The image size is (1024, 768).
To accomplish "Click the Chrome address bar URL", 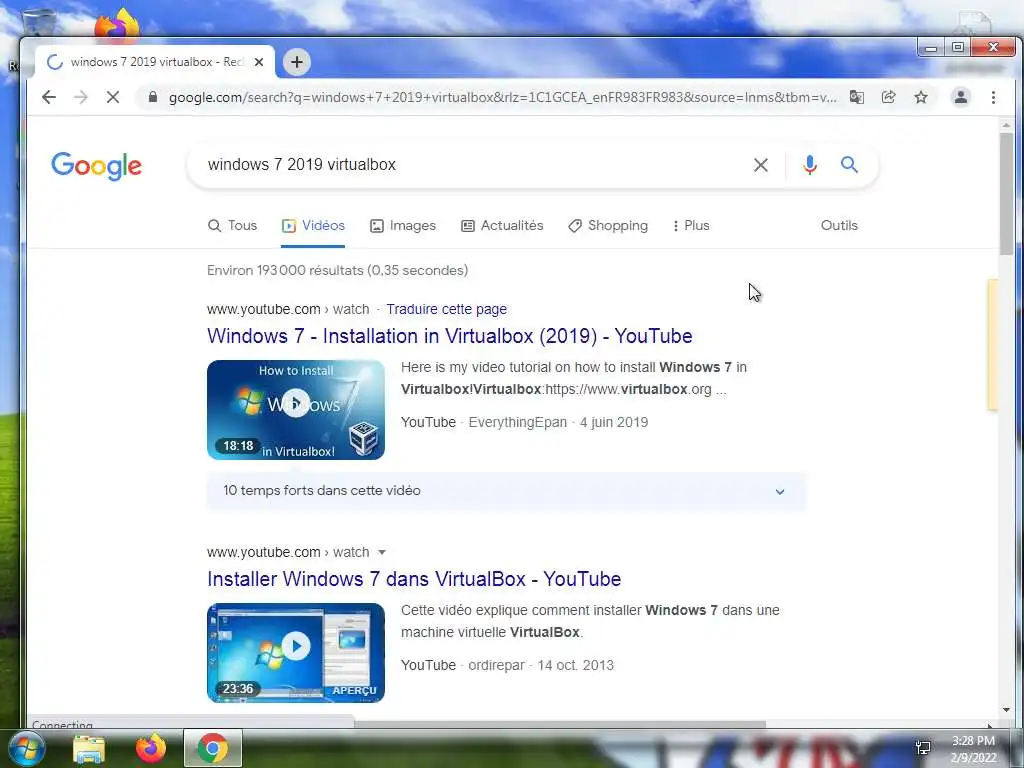I will (x=502, y=97).
